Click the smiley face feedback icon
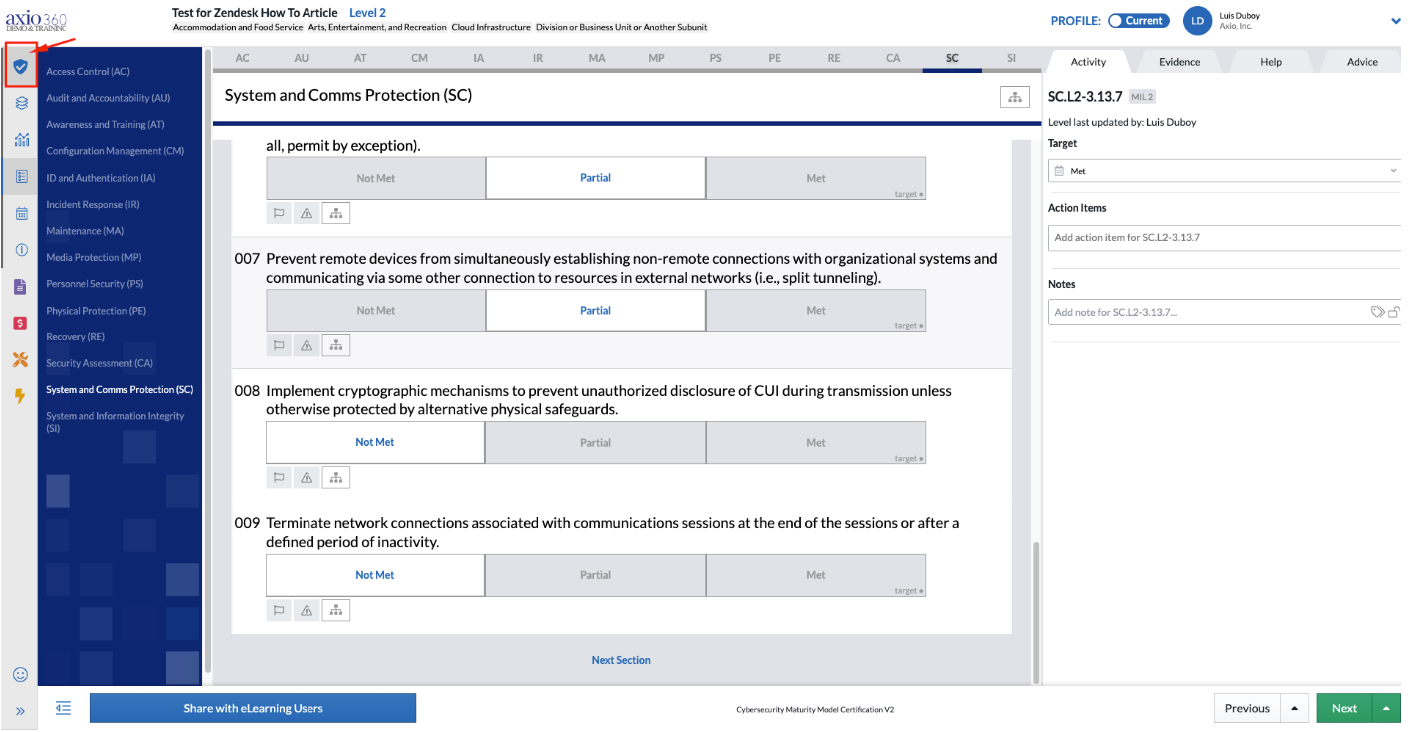This screenshot has width=1414, height=732. click(x=20, y=674)
